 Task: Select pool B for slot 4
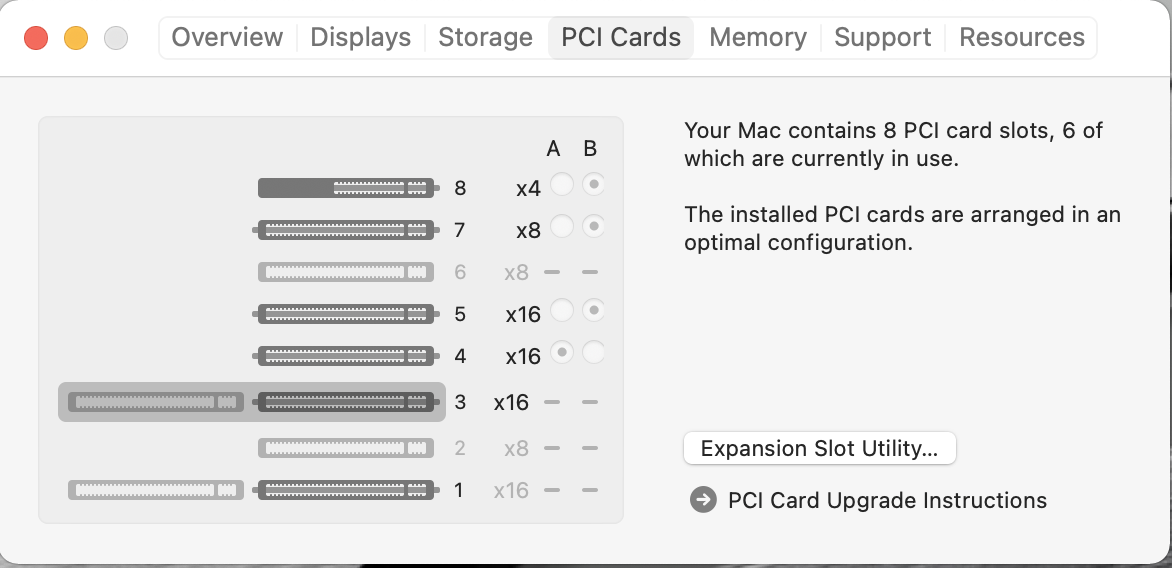point(594,353)
